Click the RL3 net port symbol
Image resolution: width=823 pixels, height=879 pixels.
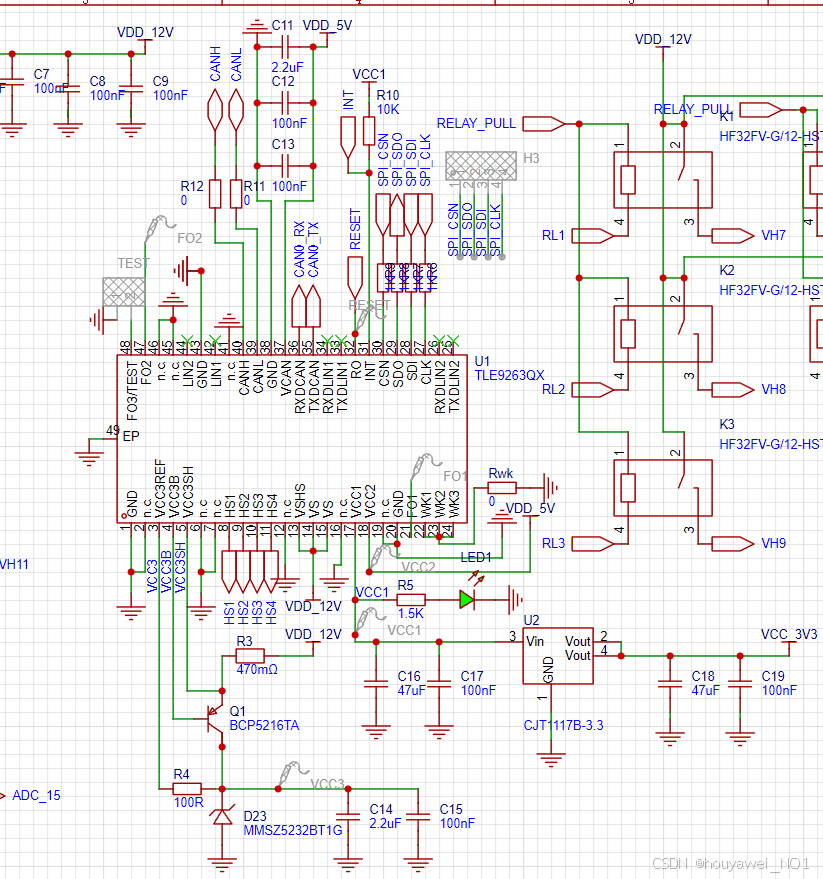coord(593,544)
